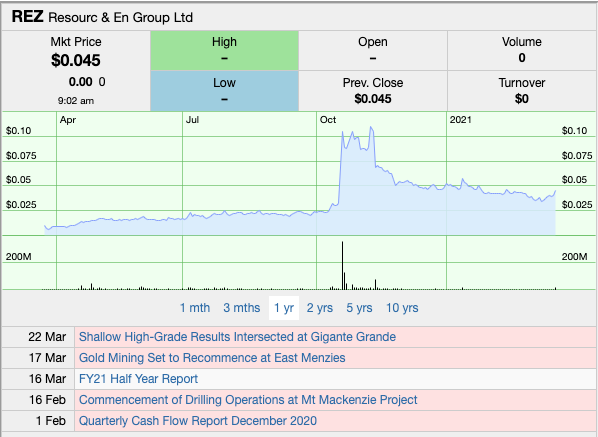
Task: Click the Turnover $0 cell
Action: 521,91
